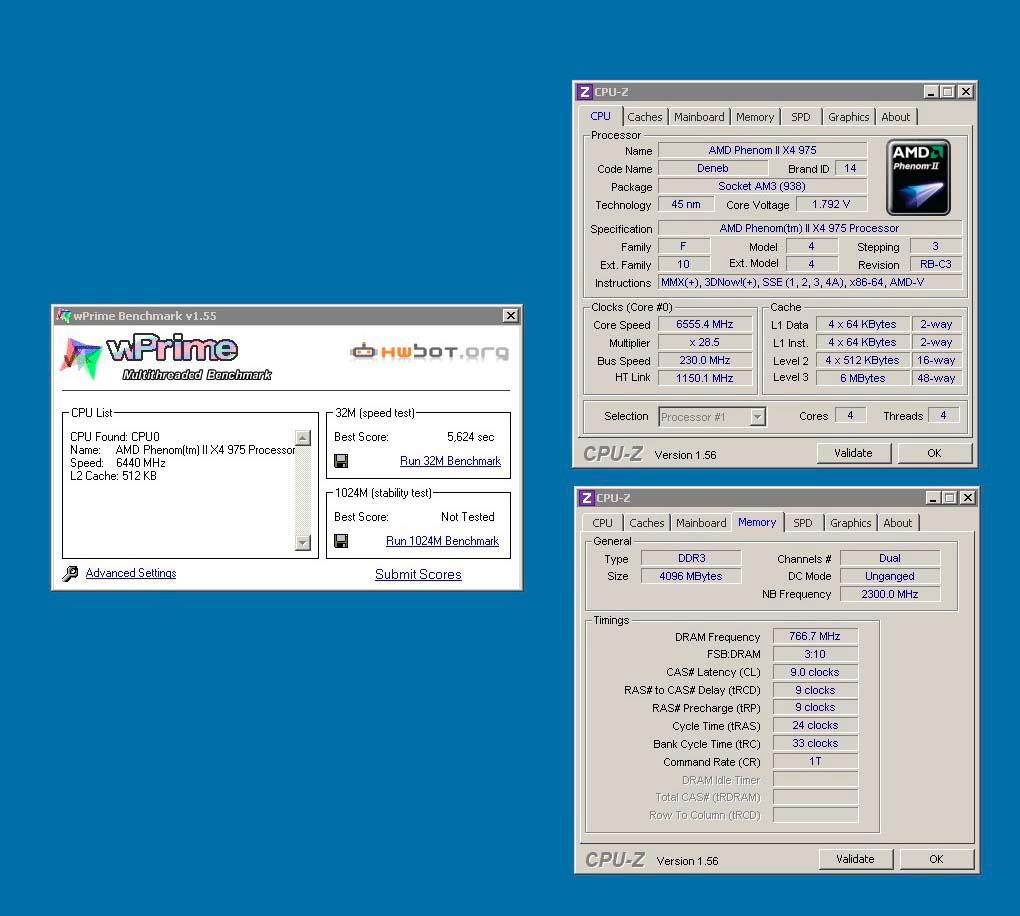The width and height of the screenshot is (1020, 916).
Task: Click Run 32M Benchmark link
Action: 450,461
